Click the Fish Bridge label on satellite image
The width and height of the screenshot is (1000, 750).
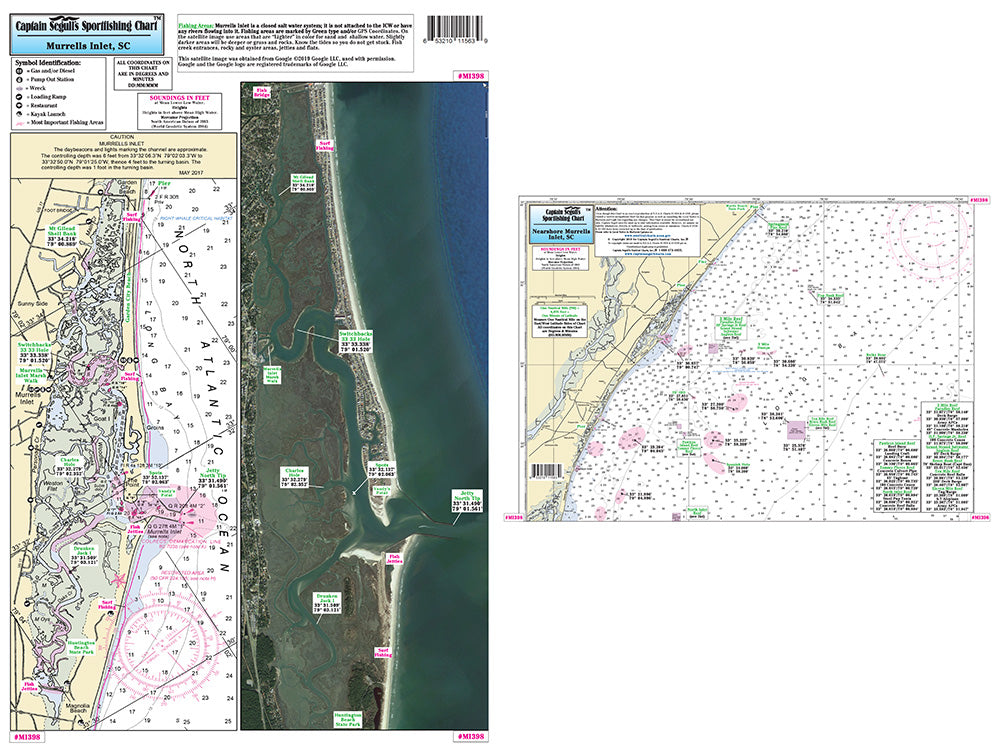262,93
